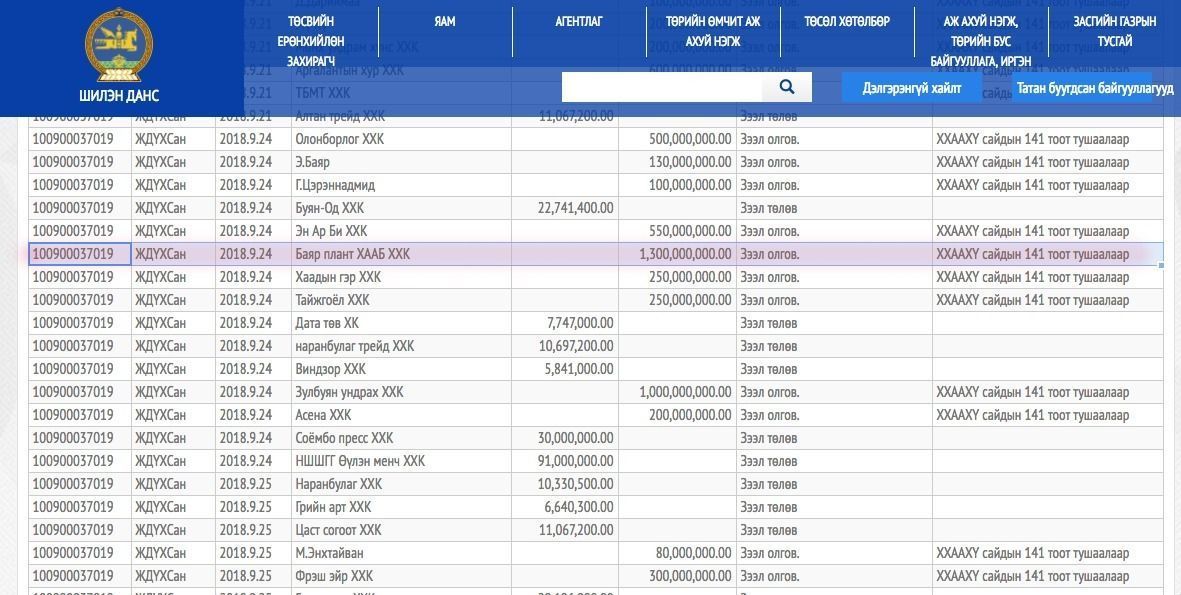1181x595 pixels.
Task: Click the Шилэн Данс title text
Action: [119, 96]
